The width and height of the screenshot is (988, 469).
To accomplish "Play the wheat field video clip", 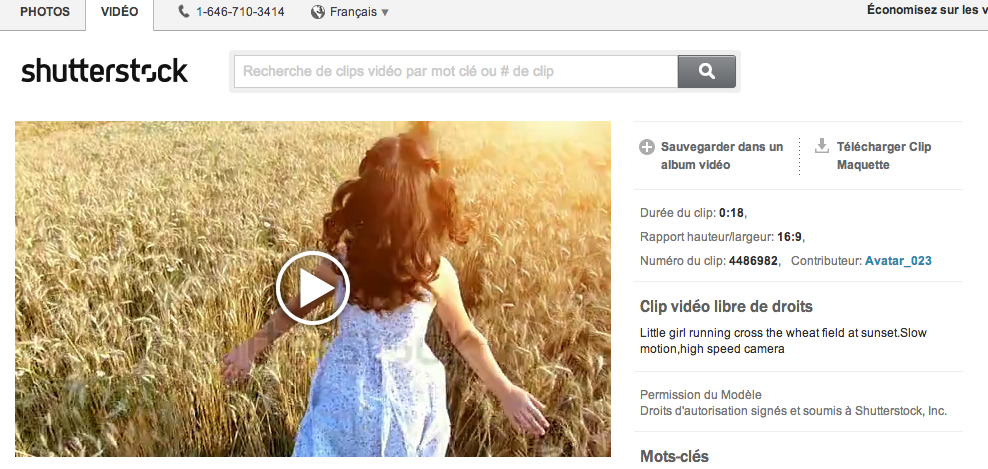I will 312,288.
